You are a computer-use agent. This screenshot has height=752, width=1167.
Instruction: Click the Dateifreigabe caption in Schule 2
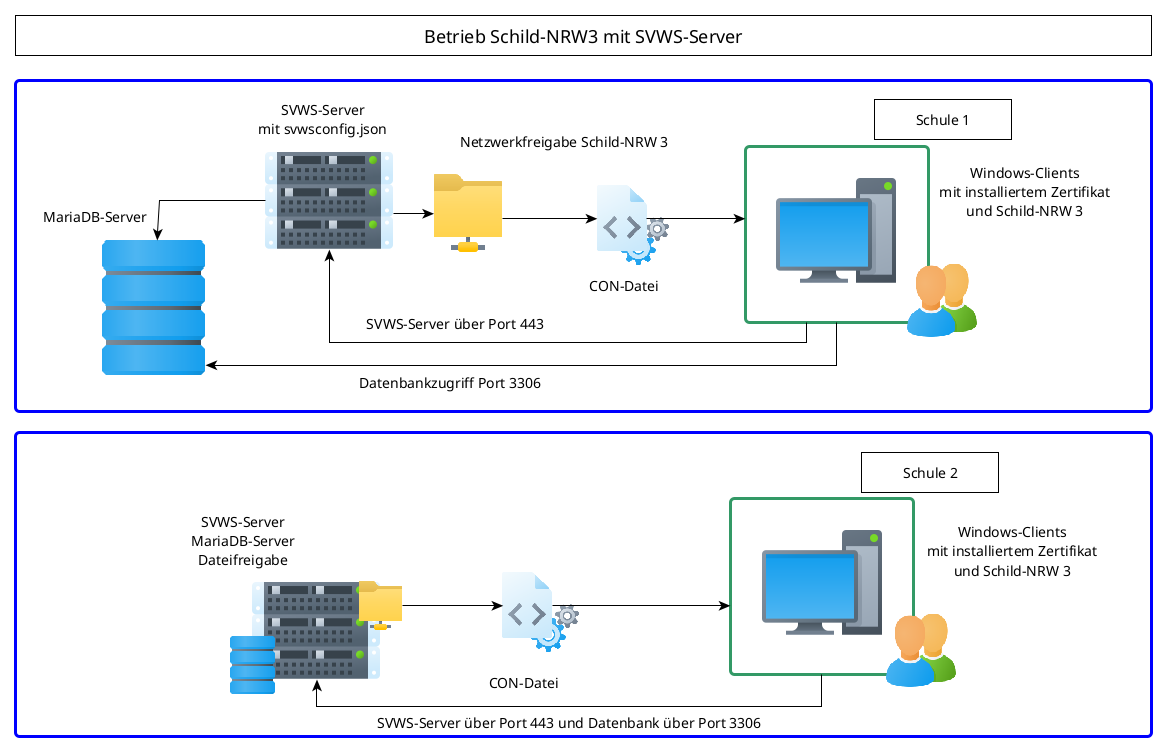(x=242, y=561)
